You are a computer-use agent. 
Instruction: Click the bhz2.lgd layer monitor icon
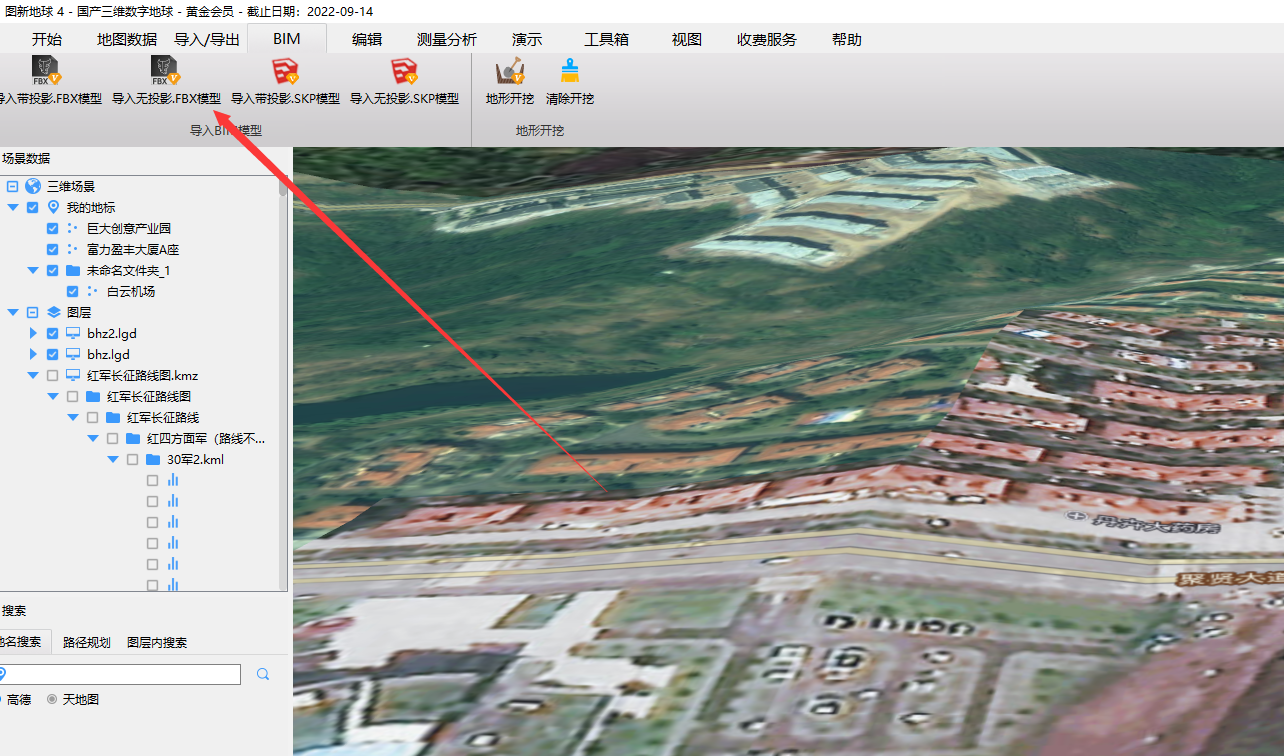[73, 333]
